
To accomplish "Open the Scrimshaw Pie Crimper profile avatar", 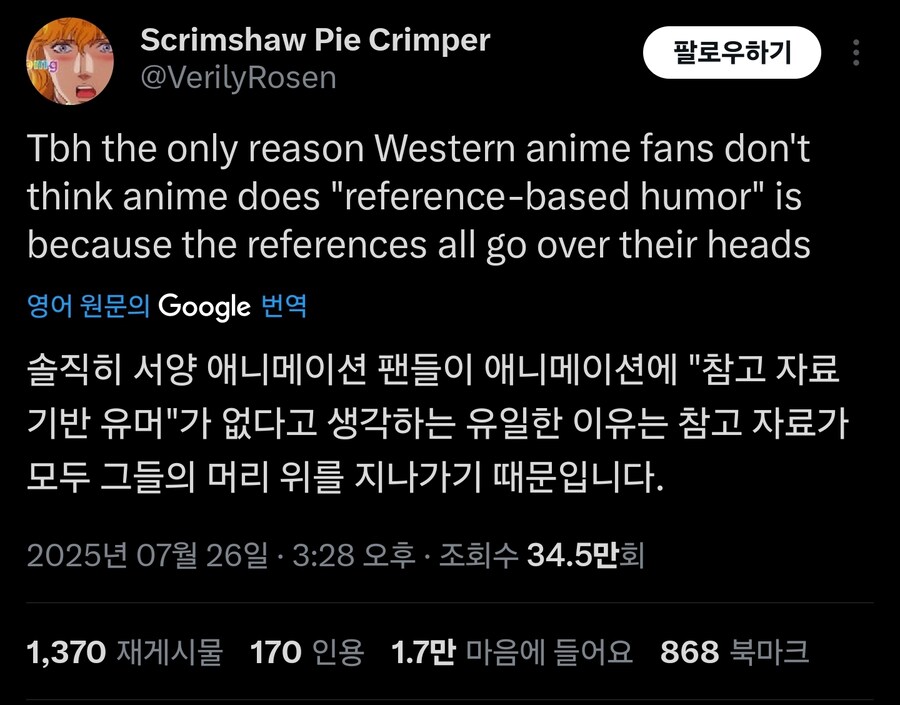I will click(69, 61).
